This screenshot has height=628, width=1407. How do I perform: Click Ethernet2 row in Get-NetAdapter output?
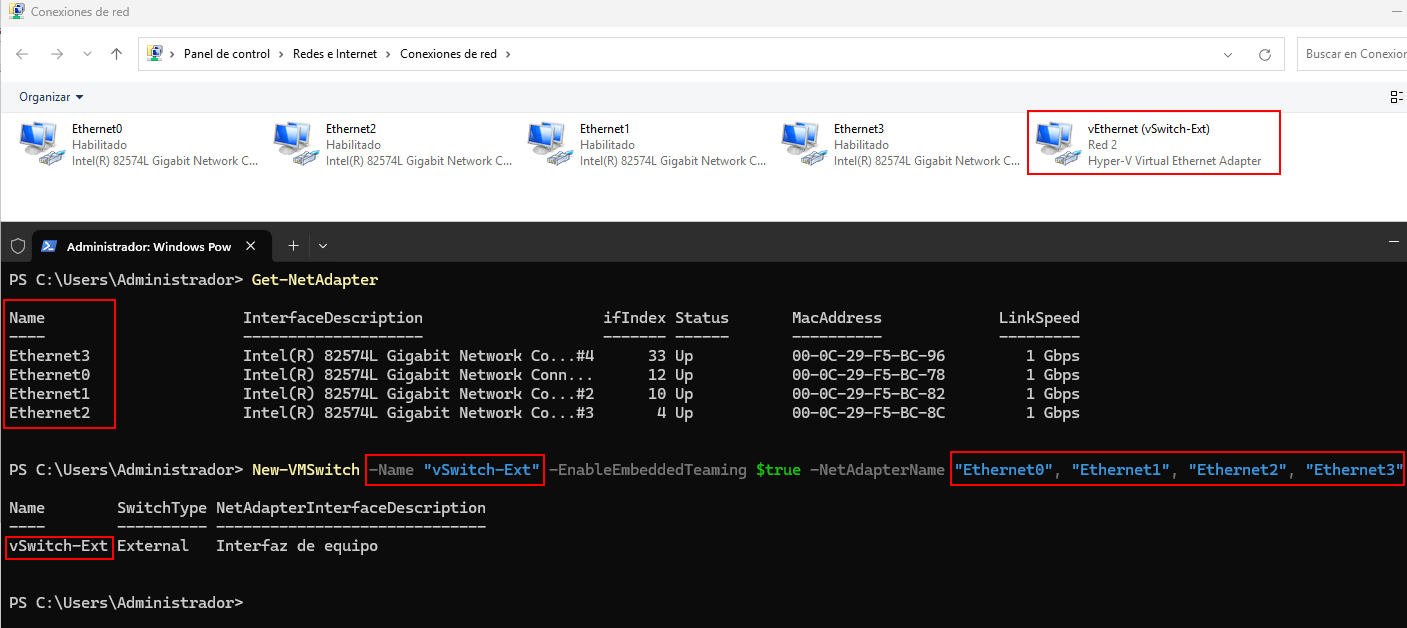[x=544, y=413]
